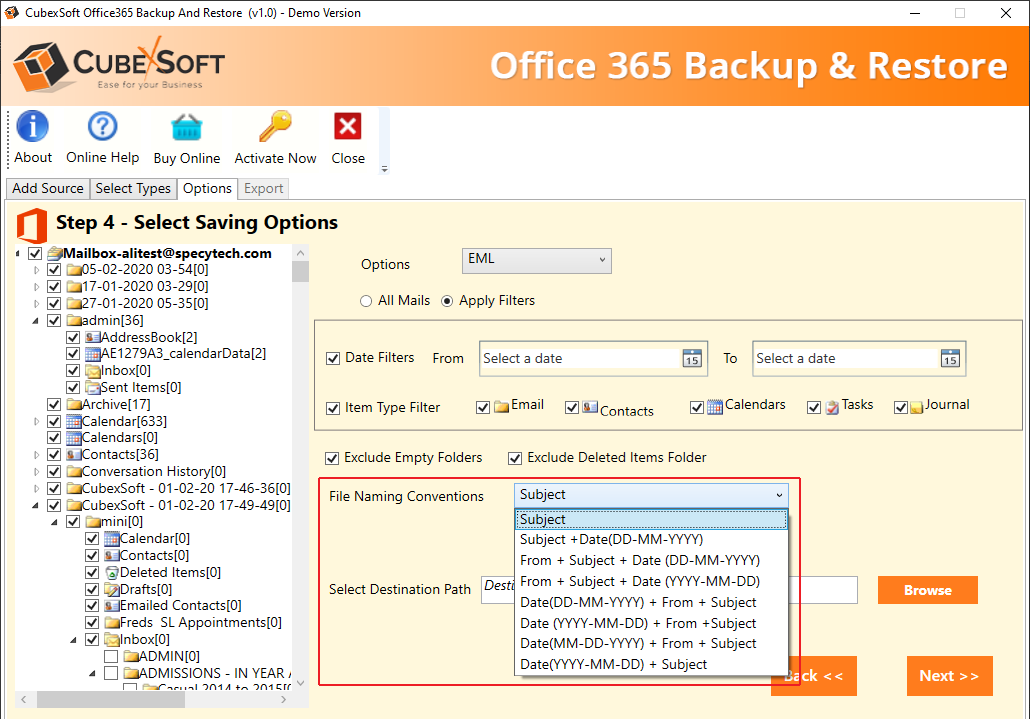Click the AddressBook[2] contact icon

tap(92, 338)
